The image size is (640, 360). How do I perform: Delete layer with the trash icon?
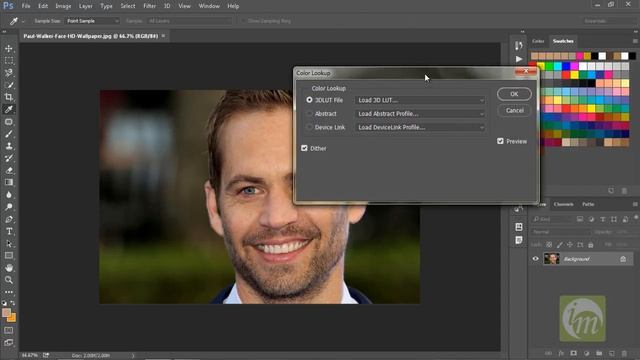pos(624,353)
